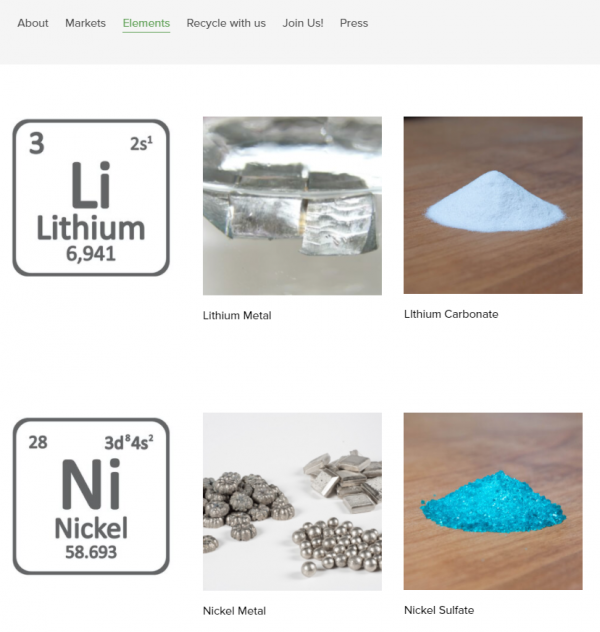Click the Lithium Carbonate caption
Viewport: 600px width, 632px height.
tap(451, 314)
